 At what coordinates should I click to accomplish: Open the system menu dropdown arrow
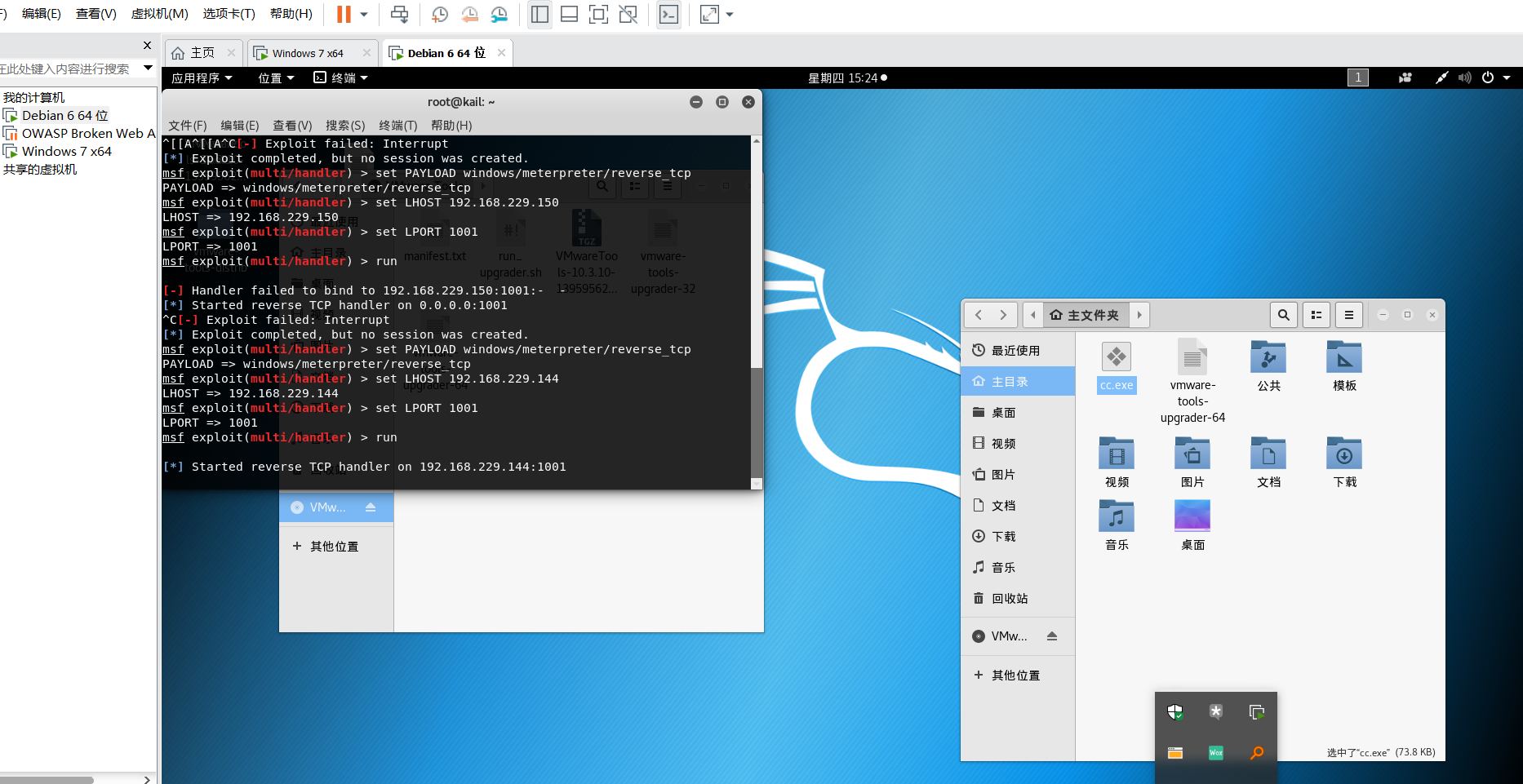pos(1507,78)
